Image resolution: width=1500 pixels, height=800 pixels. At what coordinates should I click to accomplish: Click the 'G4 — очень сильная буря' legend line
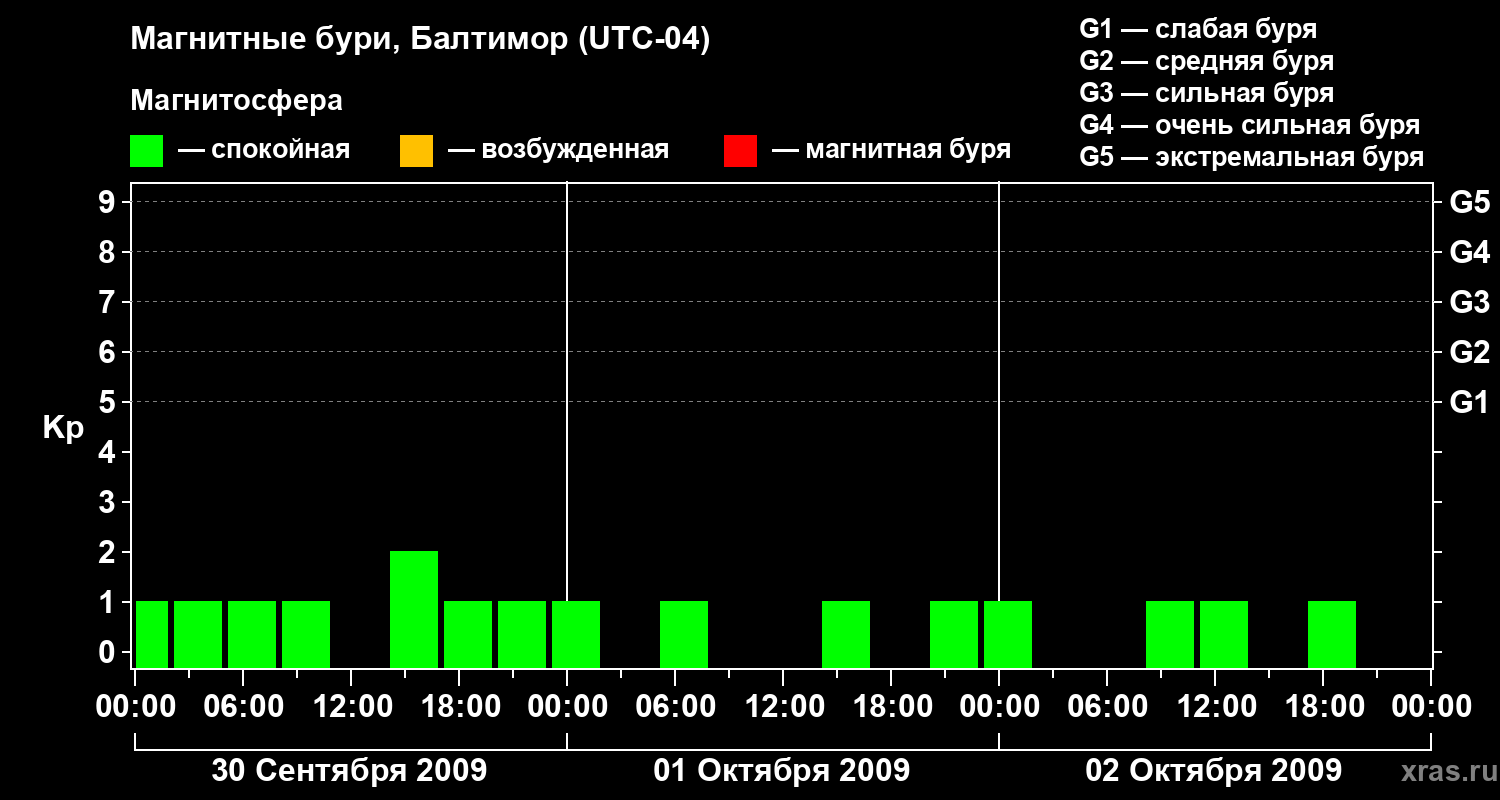[1249, 125]
